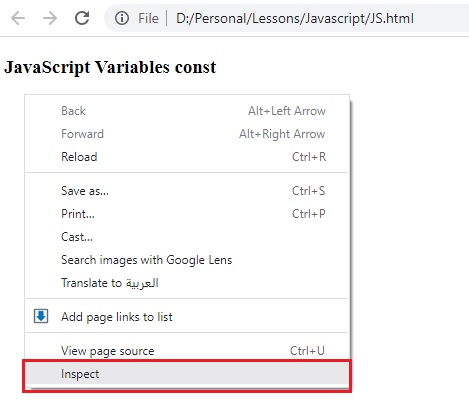Choose Cast... in the context menu

tap(187, 237)
